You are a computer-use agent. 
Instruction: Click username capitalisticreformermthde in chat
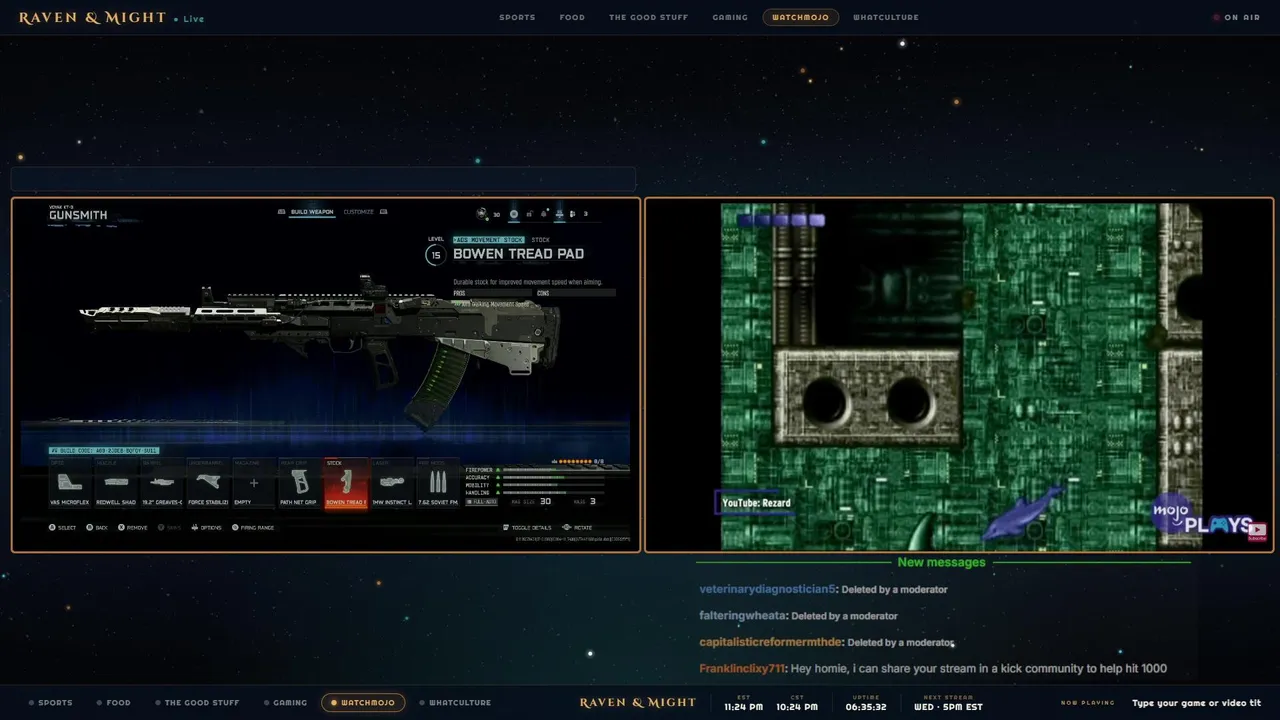pos(770,642)
